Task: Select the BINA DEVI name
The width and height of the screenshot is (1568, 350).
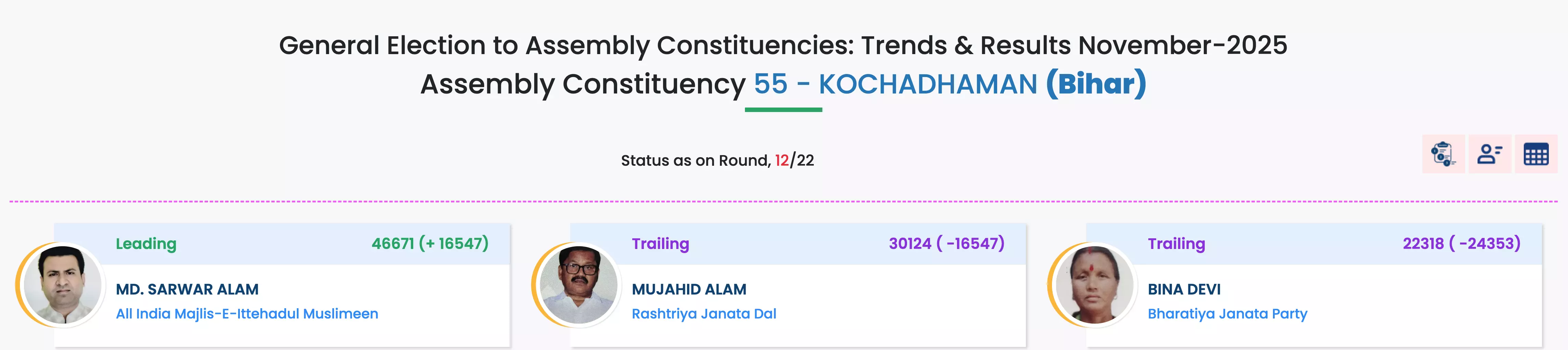Action: click(x=1184, y=289)
